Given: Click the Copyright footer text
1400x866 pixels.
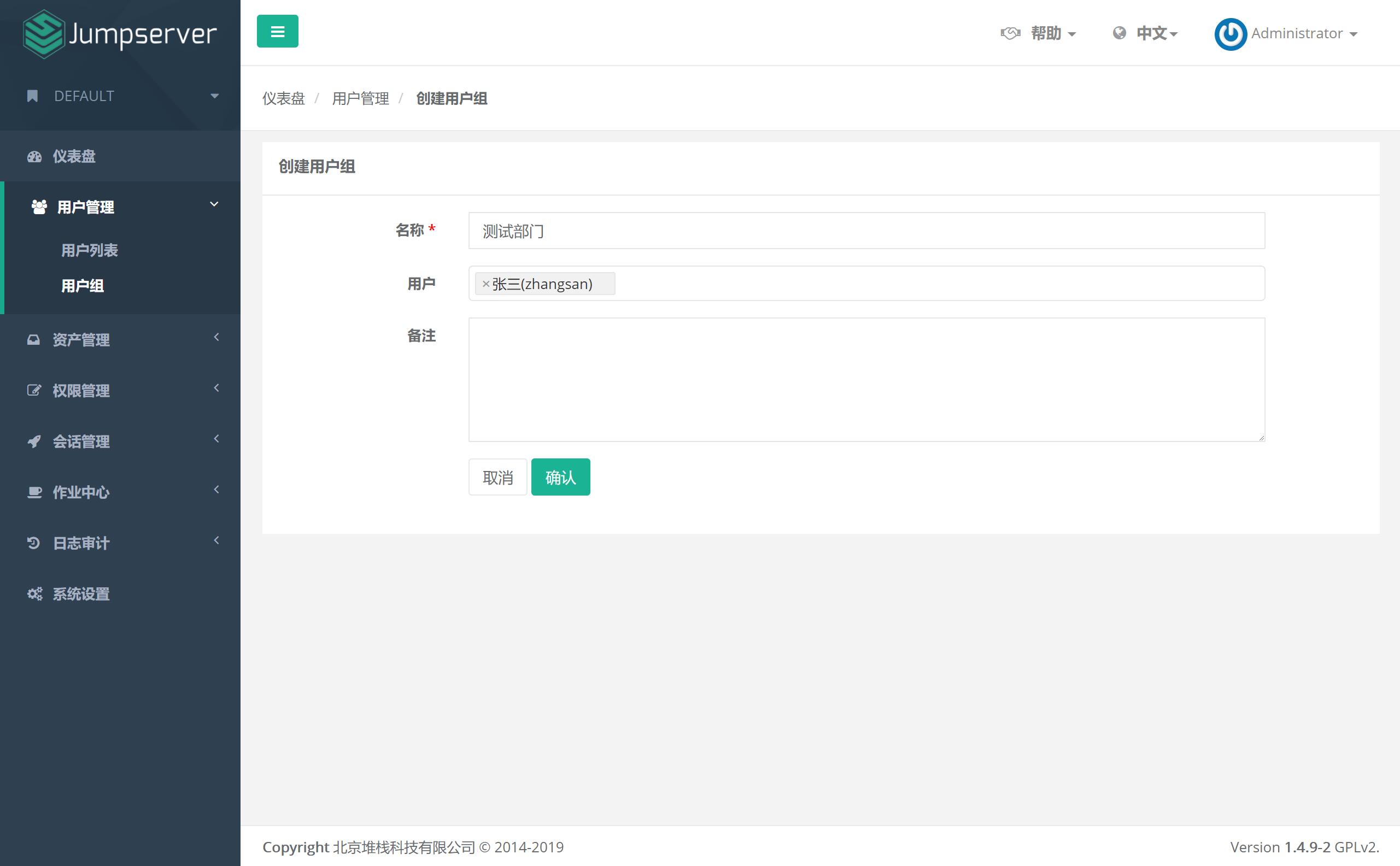Looking at the screenshot, I should click(413, 847).
